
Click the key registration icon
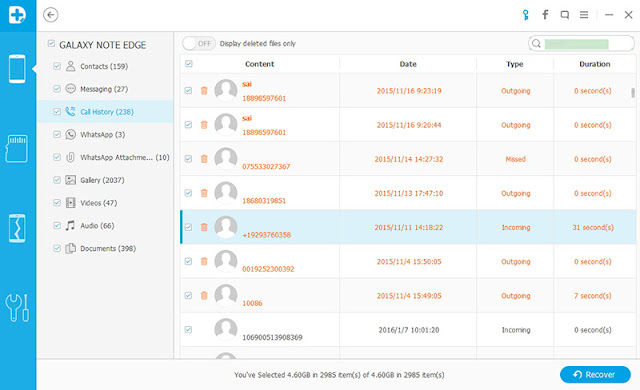[526, 15]
